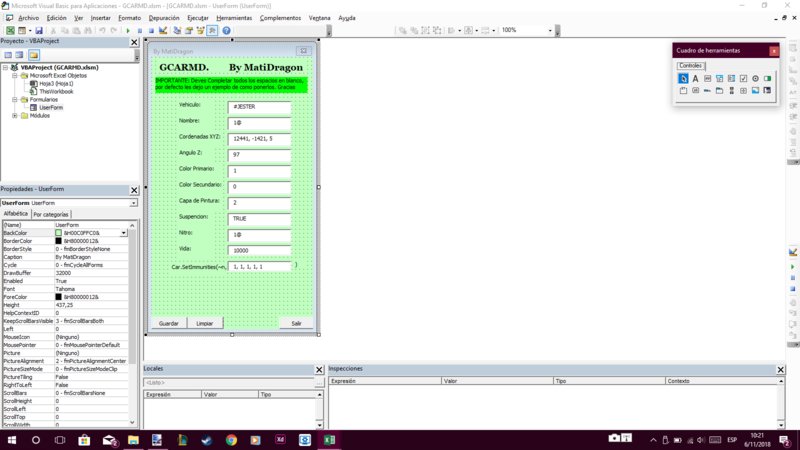Screen dimensions: 800x450
Task: Choose the OptionButton control in the toolbox
Action: (755, 78)
